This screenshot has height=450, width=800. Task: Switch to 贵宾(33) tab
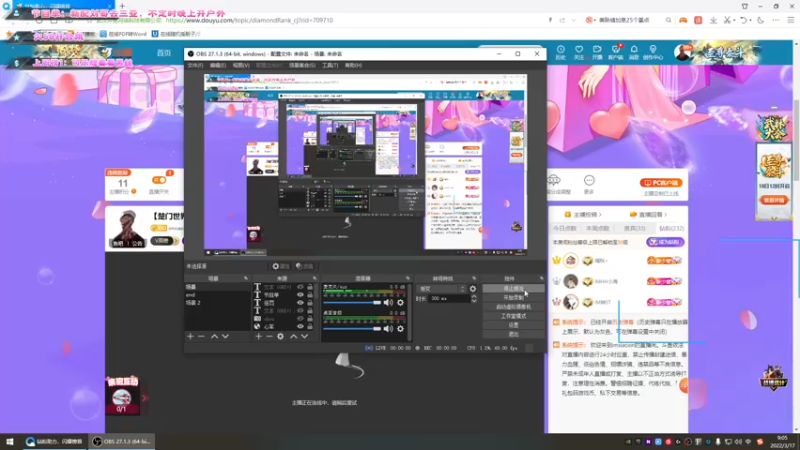pos(635,229)
